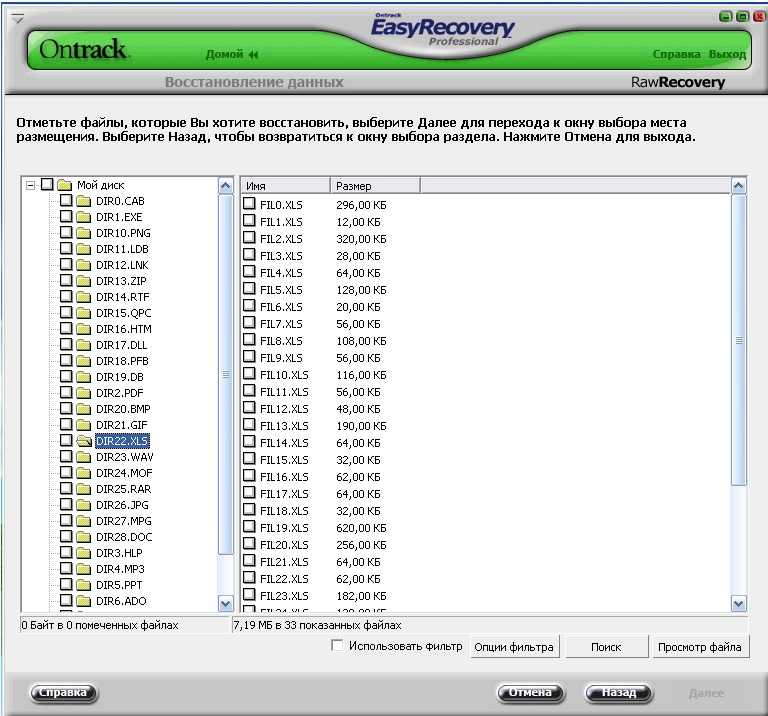Click the DIR25.RAR folder icon

coord(84,489)
